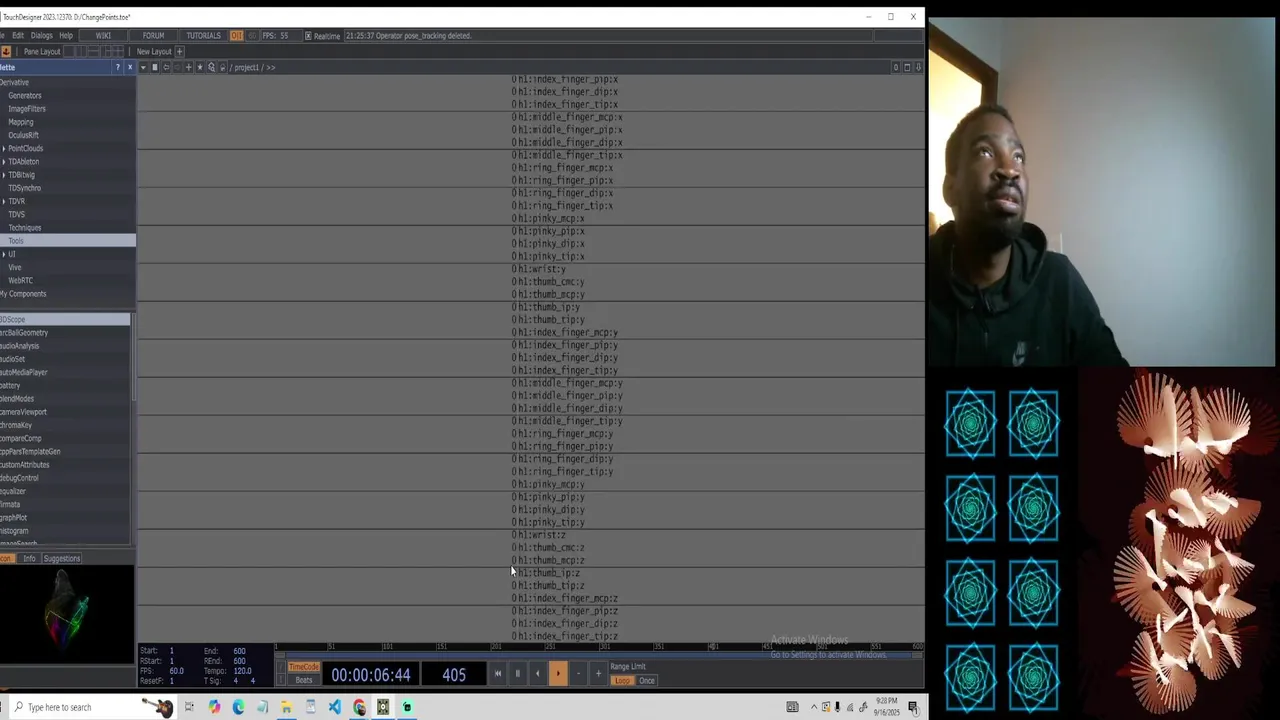Pause the timeline playback
Viewport: 1280px width, 720px height.
[x=518, y=674]
